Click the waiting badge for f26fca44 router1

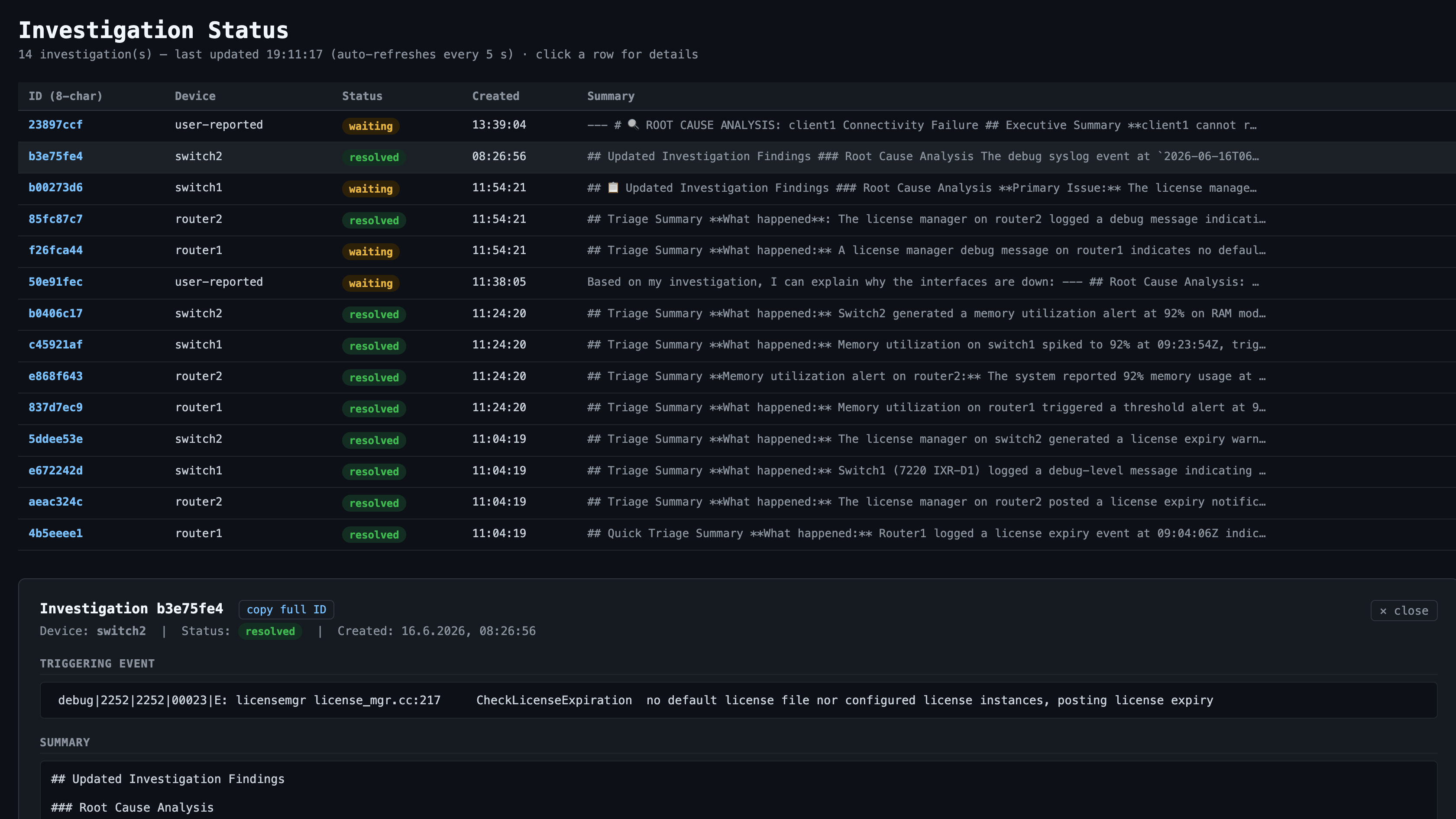pyautogui.click(x=370, y=252)
